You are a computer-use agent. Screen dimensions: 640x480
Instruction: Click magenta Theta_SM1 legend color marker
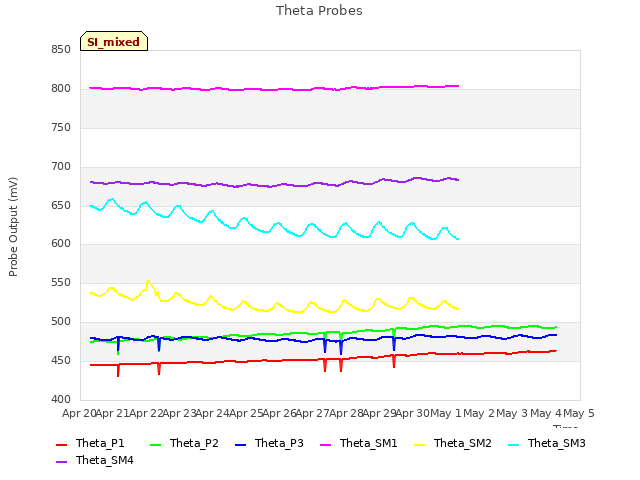tap(325, 444)
